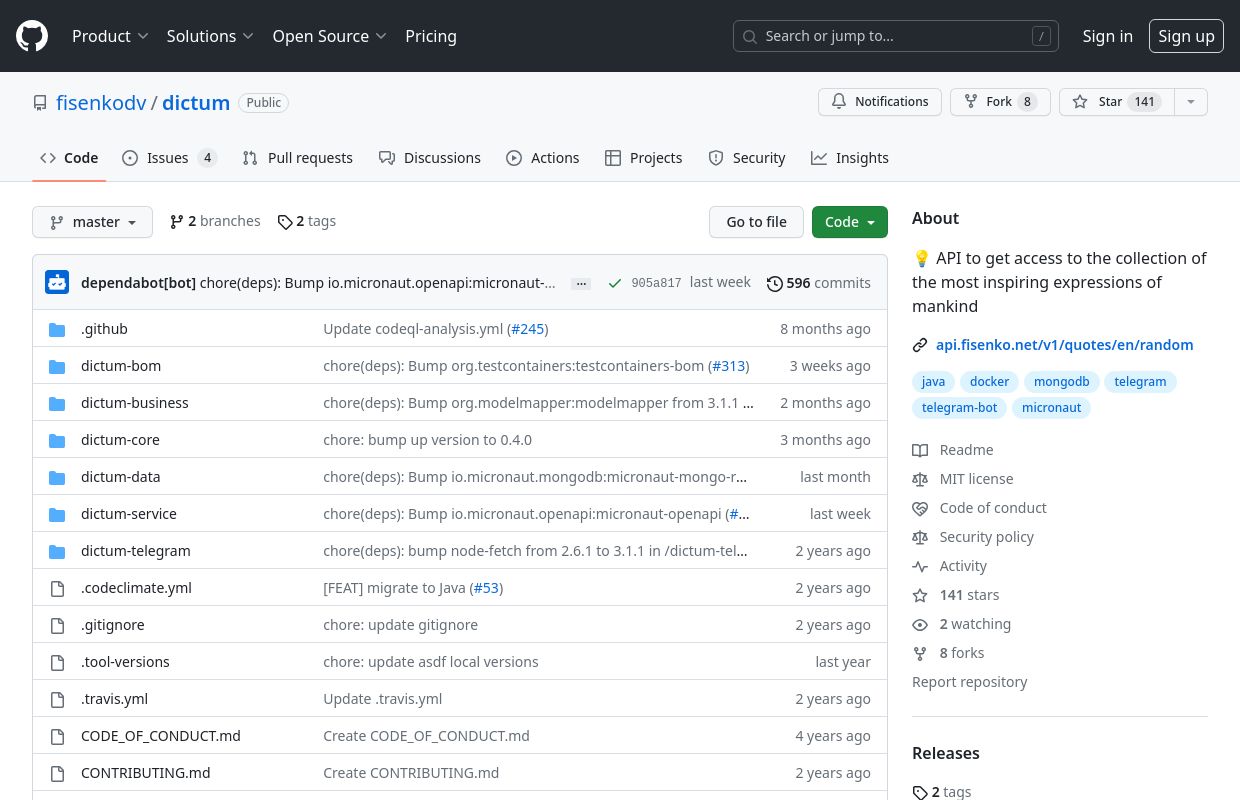Click the Sign up button
Image resolution: width=1240 pixels, height=800 pixels.
1186,36
